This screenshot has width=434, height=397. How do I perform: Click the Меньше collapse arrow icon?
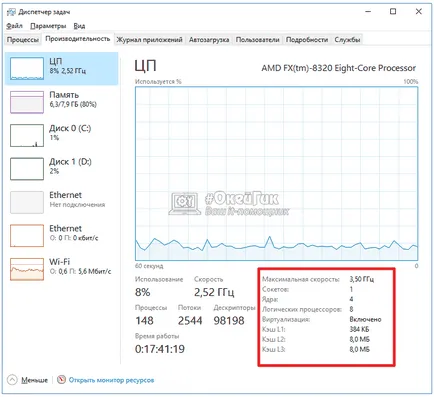[12, 380]
